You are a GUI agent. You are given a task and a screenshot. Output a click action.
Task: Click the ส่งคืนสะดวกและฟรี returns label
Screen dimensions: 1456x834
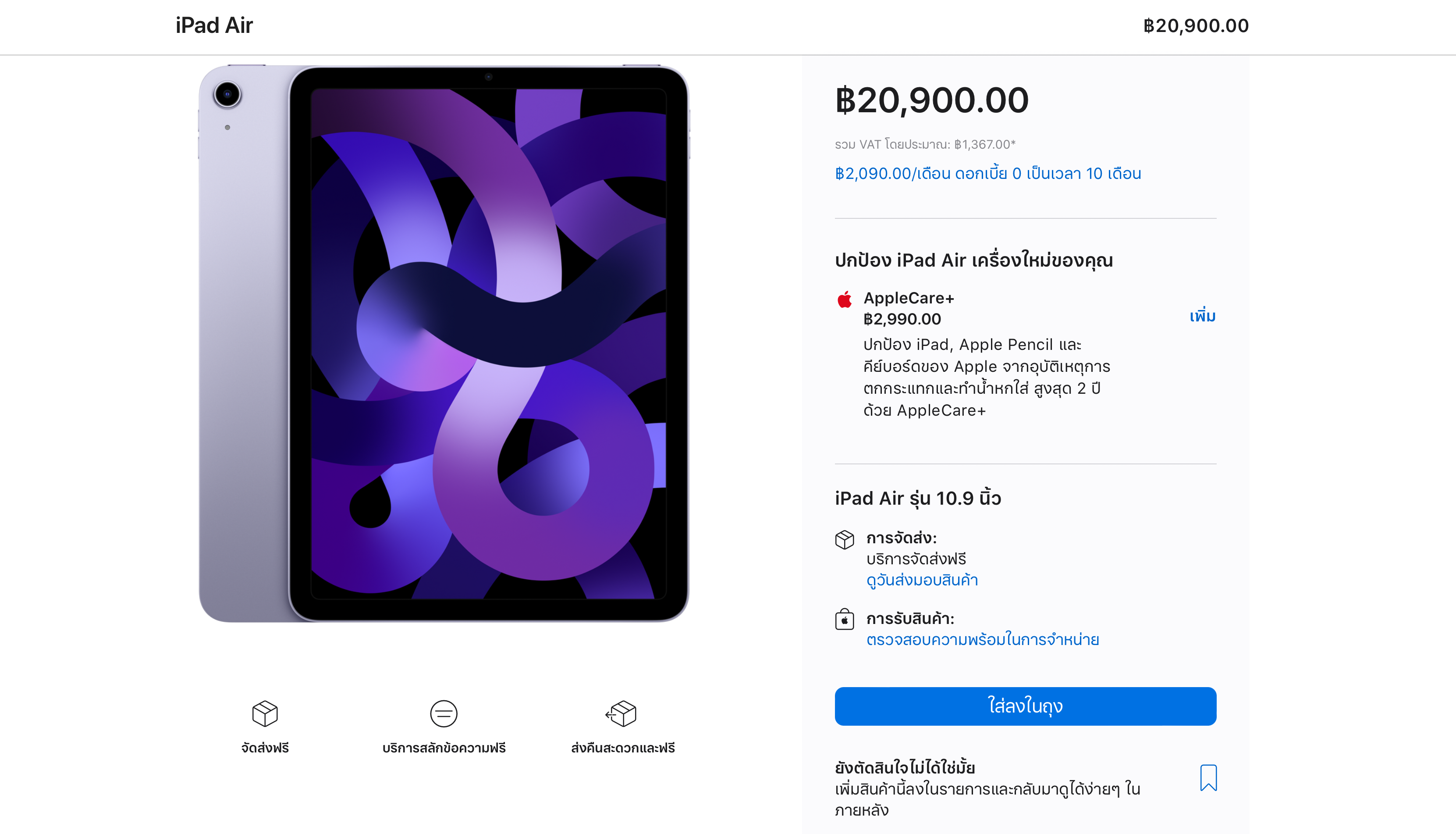pos(623,748)
